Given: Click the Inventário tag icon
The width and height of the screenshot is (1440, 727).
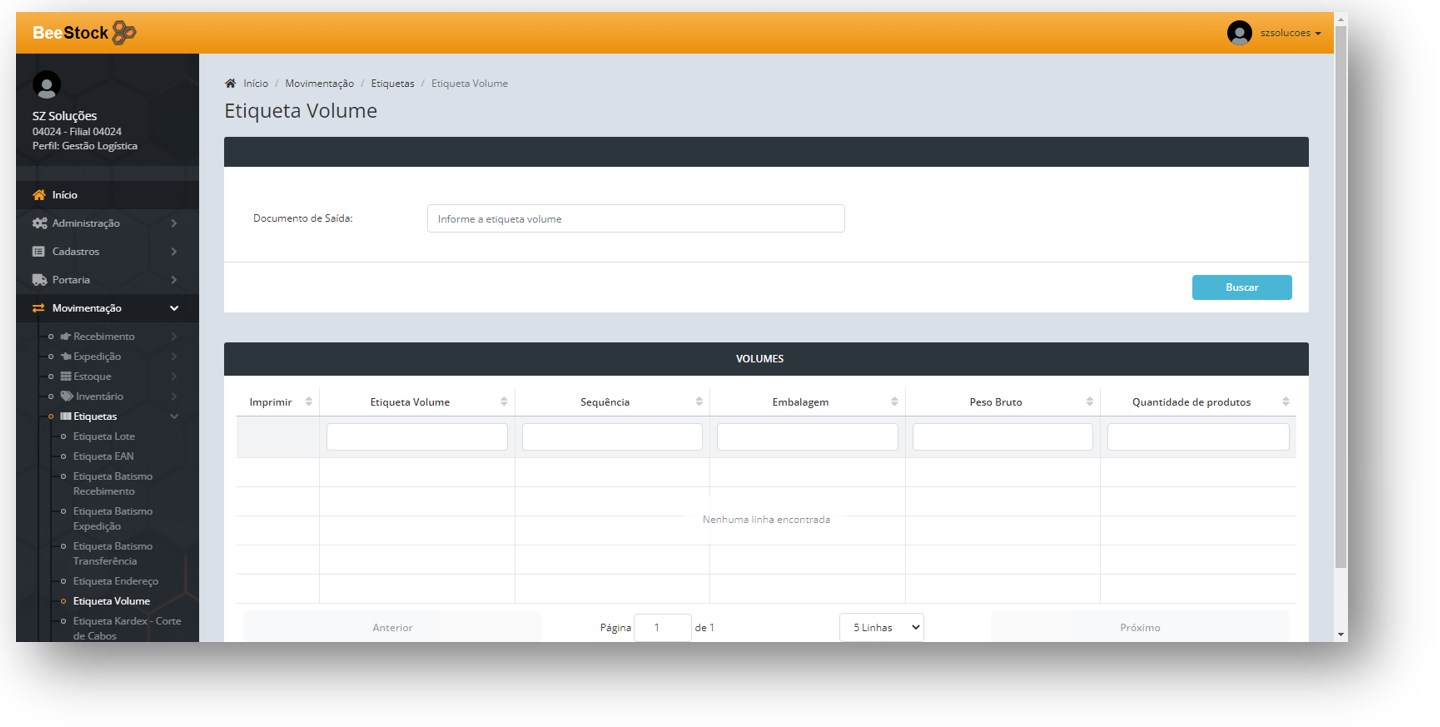Looking at the screenshot, I should 66,396.
